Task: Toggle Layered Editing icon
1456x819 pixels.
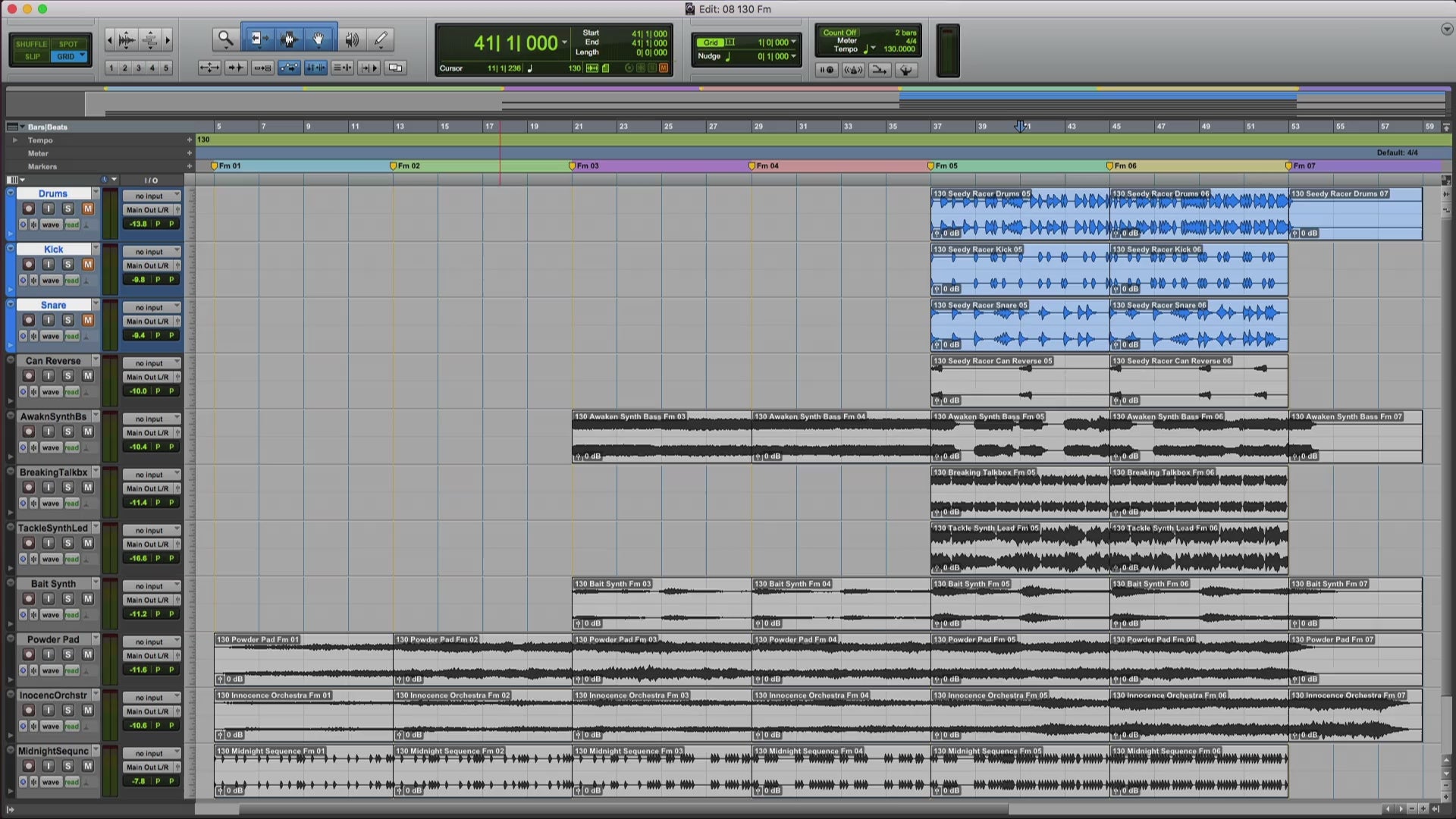Action: [395, 68]
